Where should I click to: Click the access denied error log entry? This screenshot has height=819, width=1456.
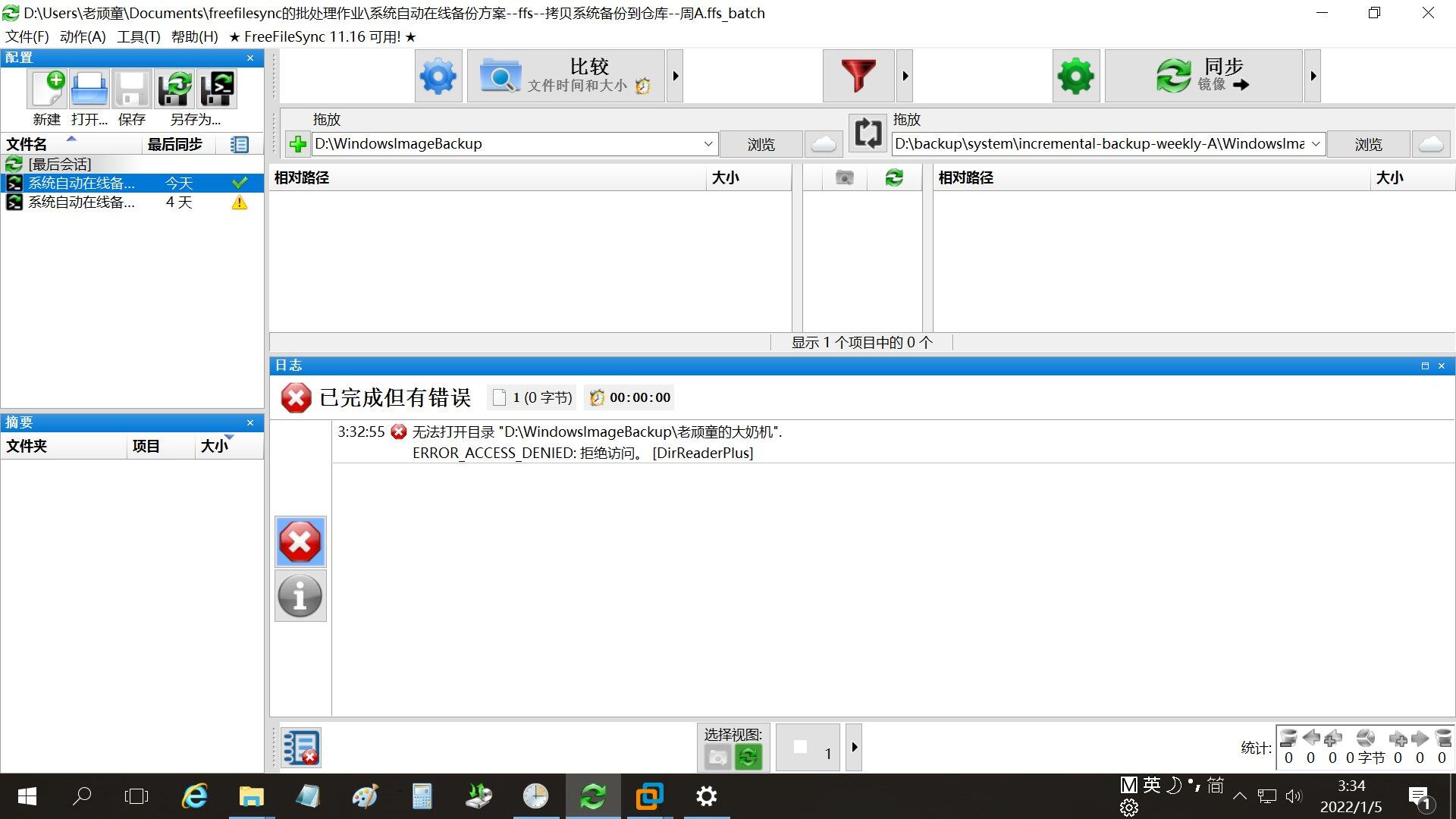pos(893,442)
